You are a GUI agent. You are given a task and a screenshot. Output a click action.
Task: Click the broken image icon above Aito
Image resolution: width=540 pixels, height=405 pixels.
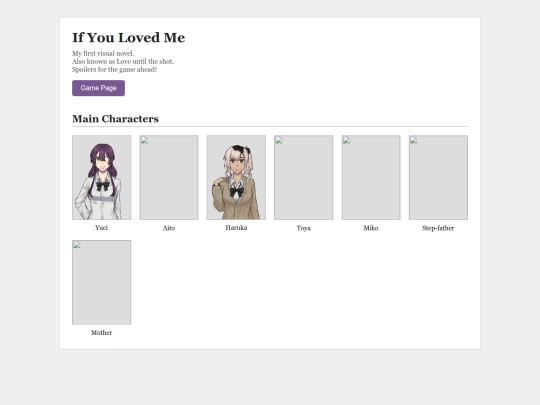pyautogui.click(x=145, y=141)
